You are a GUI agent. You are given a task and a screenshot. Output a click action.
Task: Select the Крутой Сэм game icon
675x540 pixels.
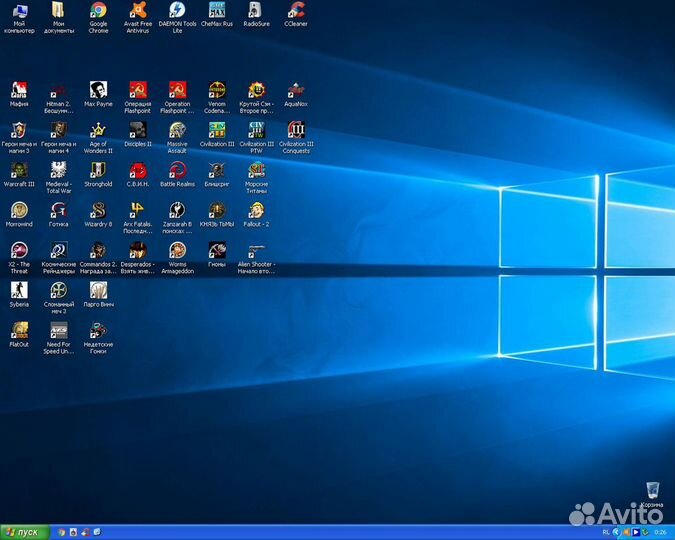(257, 98)
